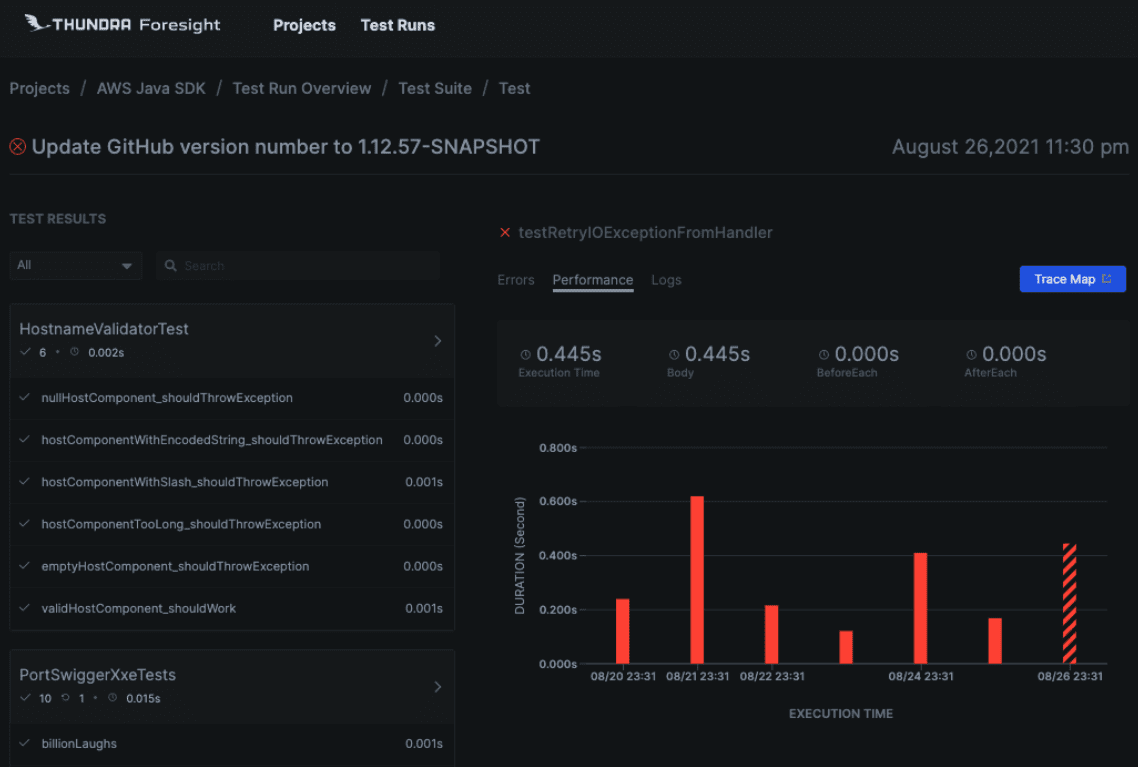Click the testRetryIOExceptionFromHandler test title
Image resolution: width=1138 pixels, height=767 pixels.
coord(645,232)
